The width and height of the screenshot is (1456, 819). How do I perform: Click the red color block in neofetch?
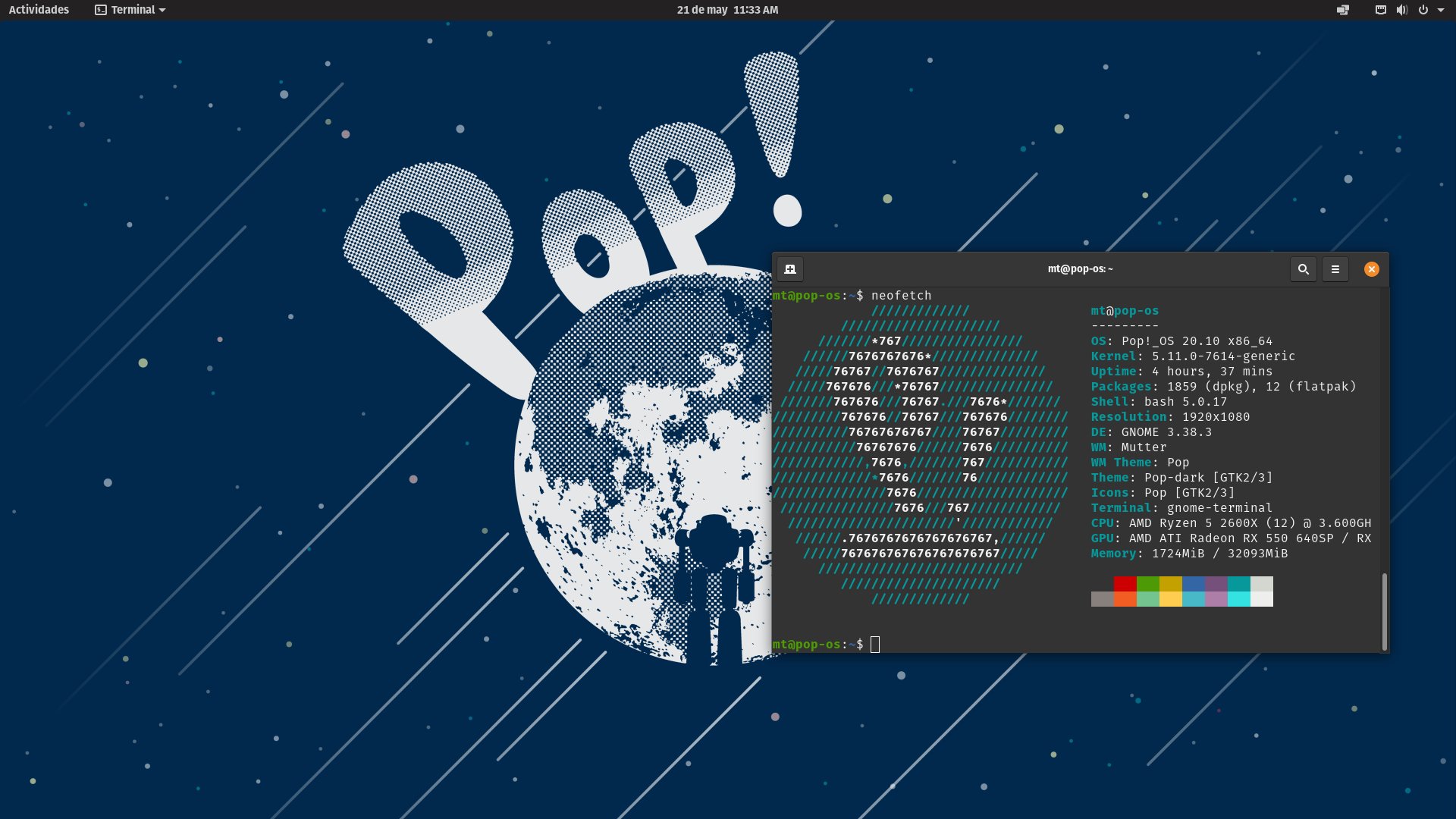[x=1125, y=584]
